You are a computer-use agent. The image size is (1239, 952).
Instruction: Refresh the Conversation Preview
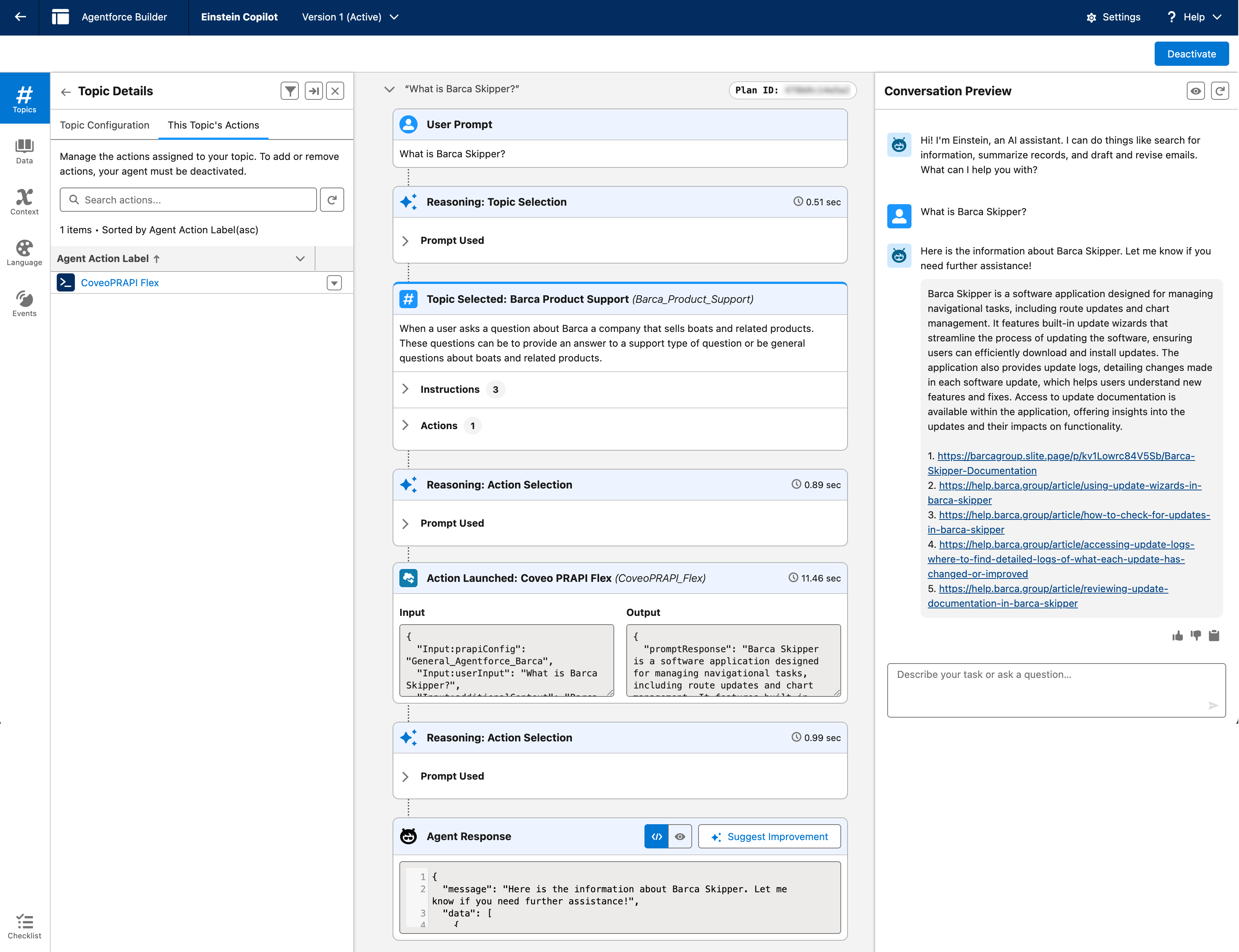pyautogui.click(x=1220, y=91)
